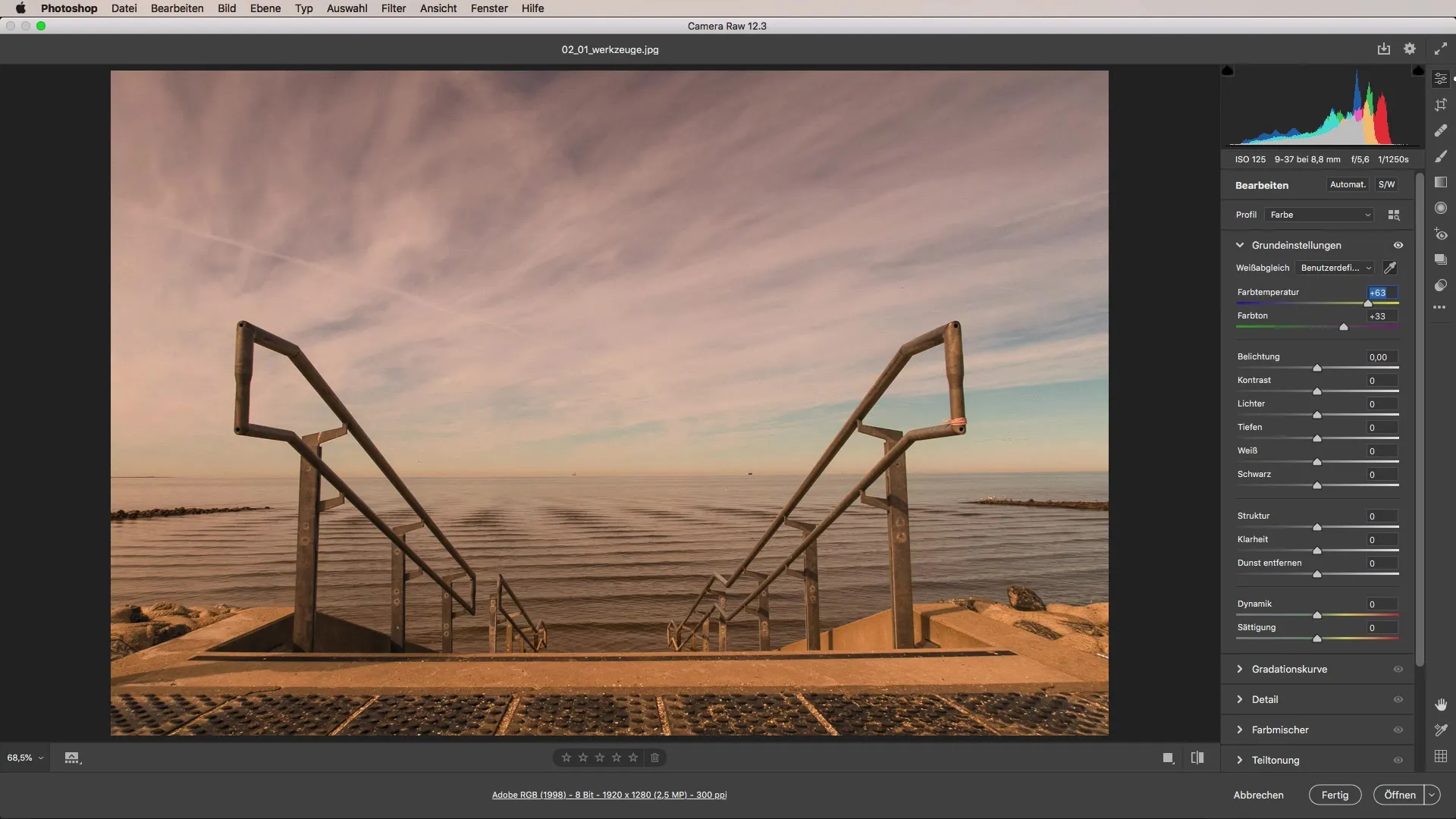Click the panel vertical scrollbar
Image resolution: width=1456 pixels, height=819 pixels.
[1420, 421]
